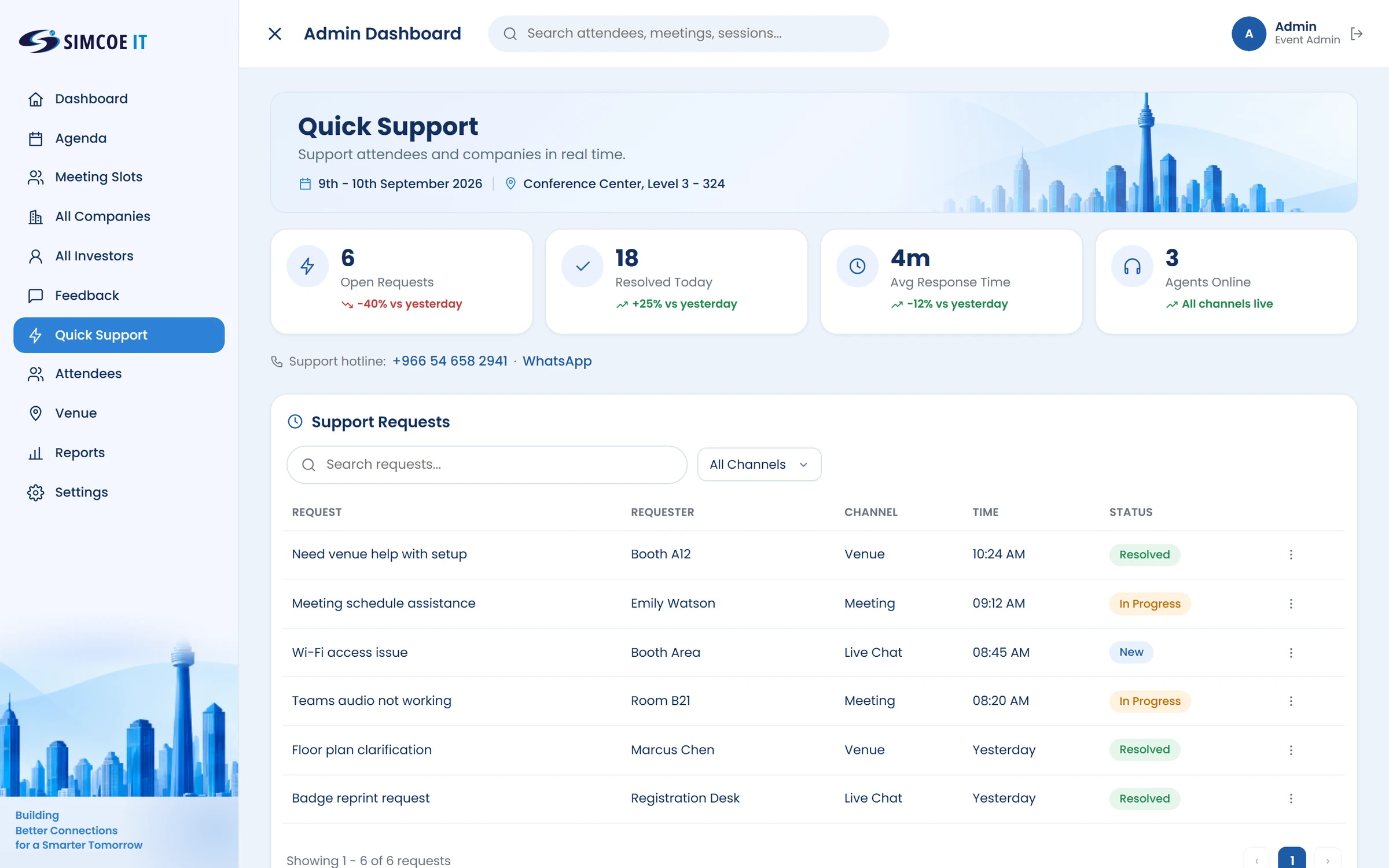Click the New status badge for Wi-Fi access issue

(1131, 652)
